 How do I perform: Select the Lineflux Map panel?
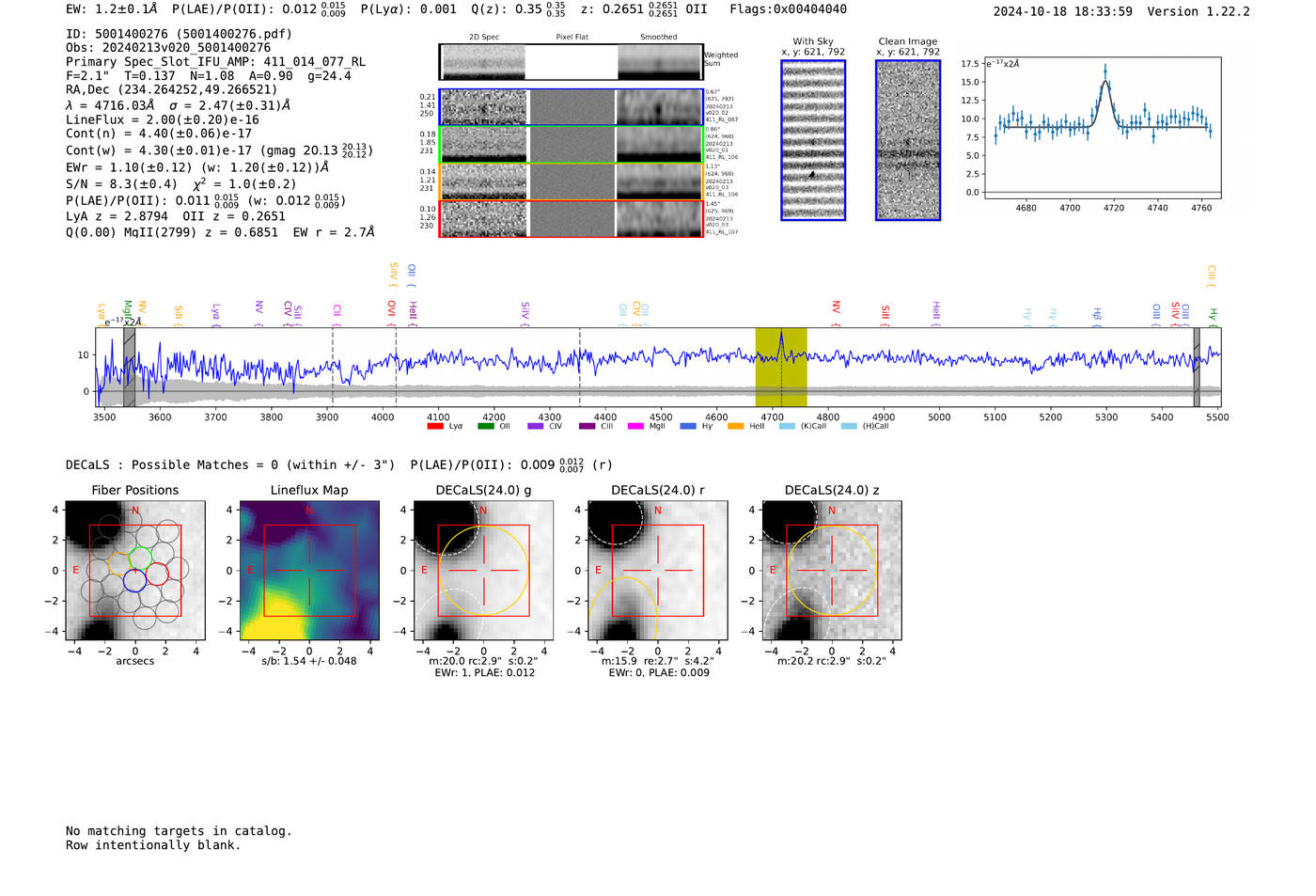tap(309, 571)
